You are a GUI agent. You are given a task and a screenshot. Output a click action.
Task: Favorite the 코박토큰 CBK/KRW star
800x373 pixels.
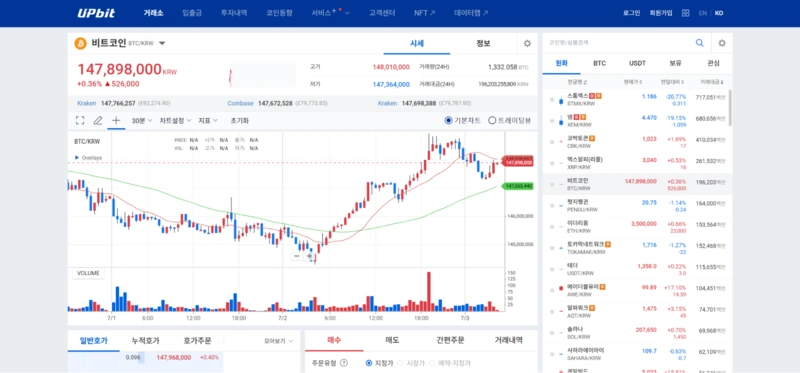(552, 142)
